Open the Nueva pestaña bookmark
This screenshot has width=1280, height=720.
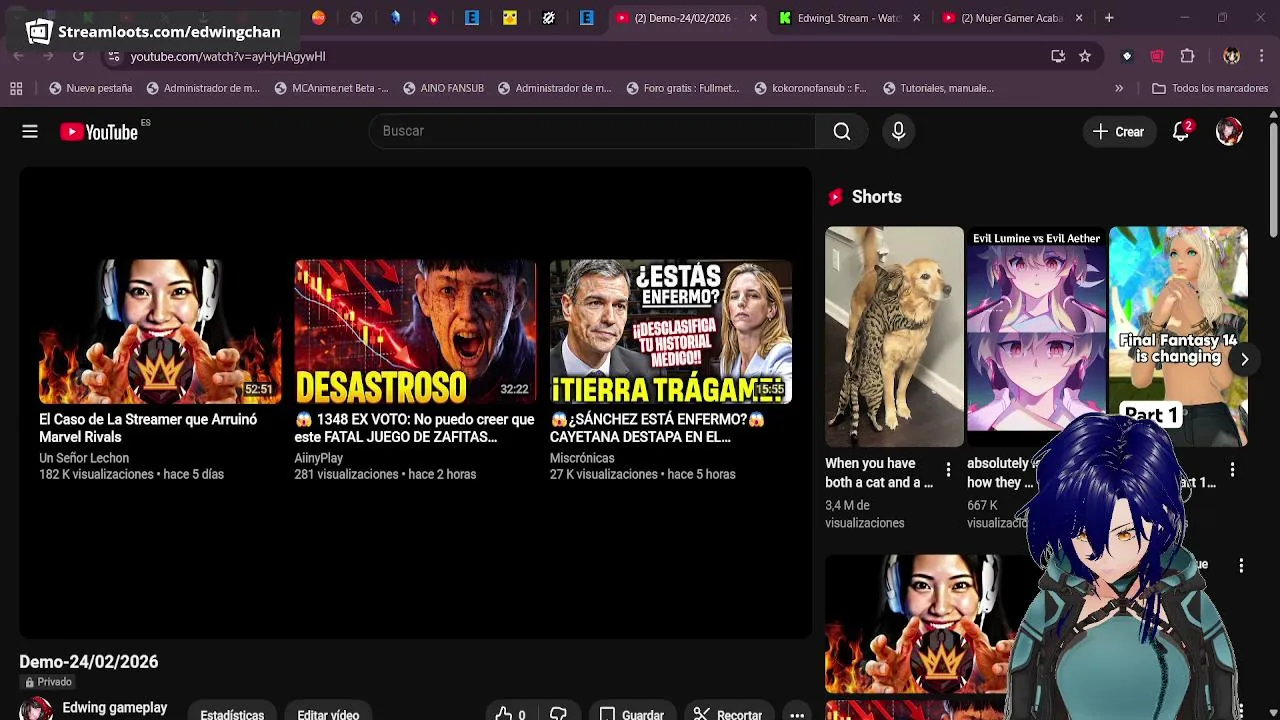[90, 88]
